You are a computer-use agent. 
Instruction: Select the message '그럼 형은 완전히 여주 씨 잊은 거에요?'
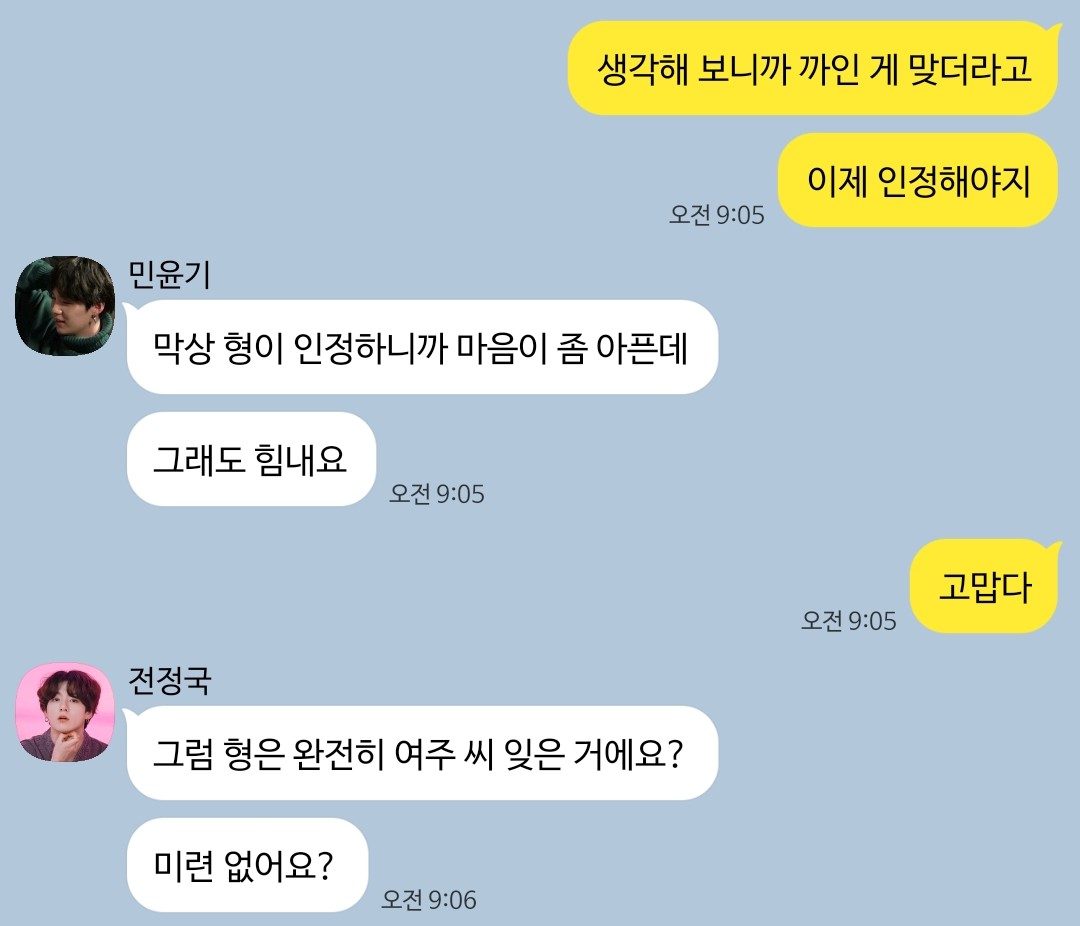click(422, 753)
